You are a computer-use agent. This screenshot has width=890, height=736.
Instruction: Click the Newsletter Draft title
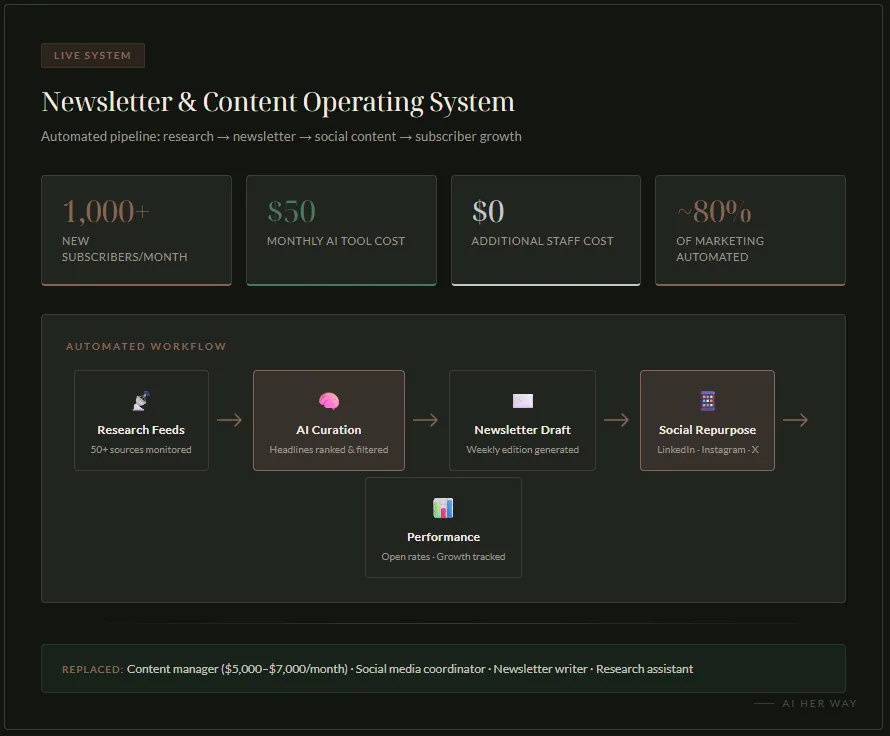pyautogui.click(x=523, y=430)
